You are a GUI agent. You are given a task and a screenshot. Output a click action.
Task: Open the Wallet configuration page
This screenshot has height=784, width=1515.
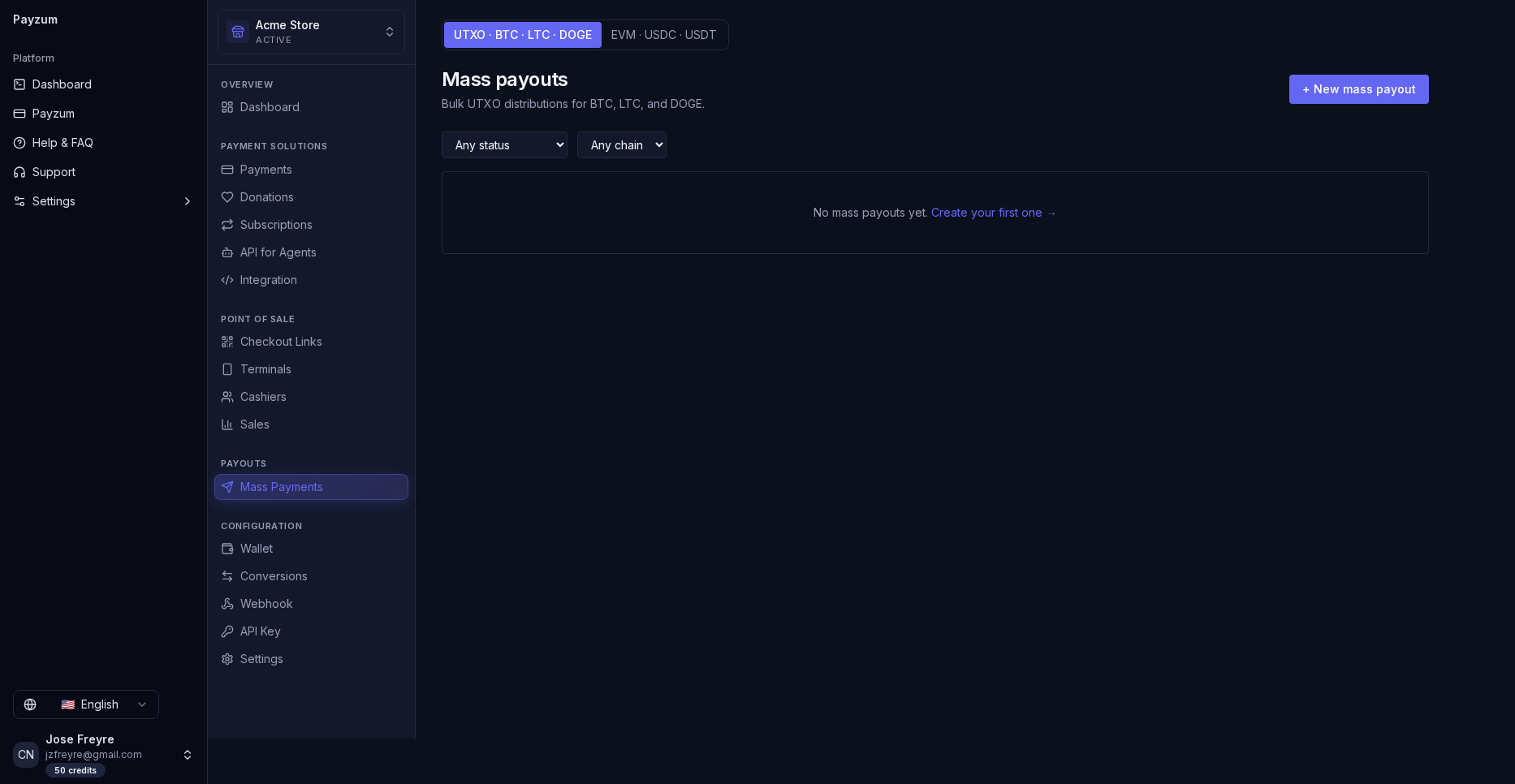311,549
